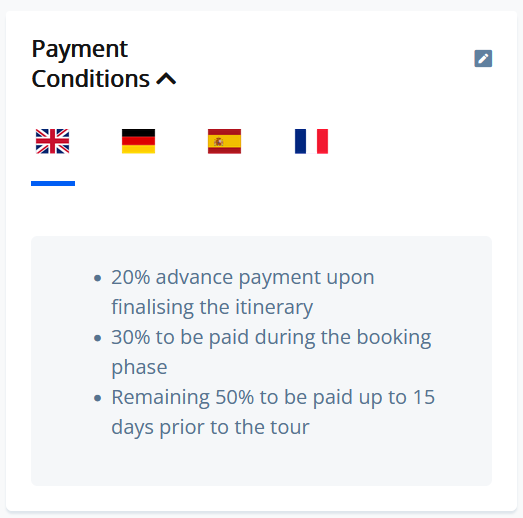Image resolution: width=523 pixels, height=518 pixels.
Task: Click the pencil edit icon
Action: (x=483, y=59)
